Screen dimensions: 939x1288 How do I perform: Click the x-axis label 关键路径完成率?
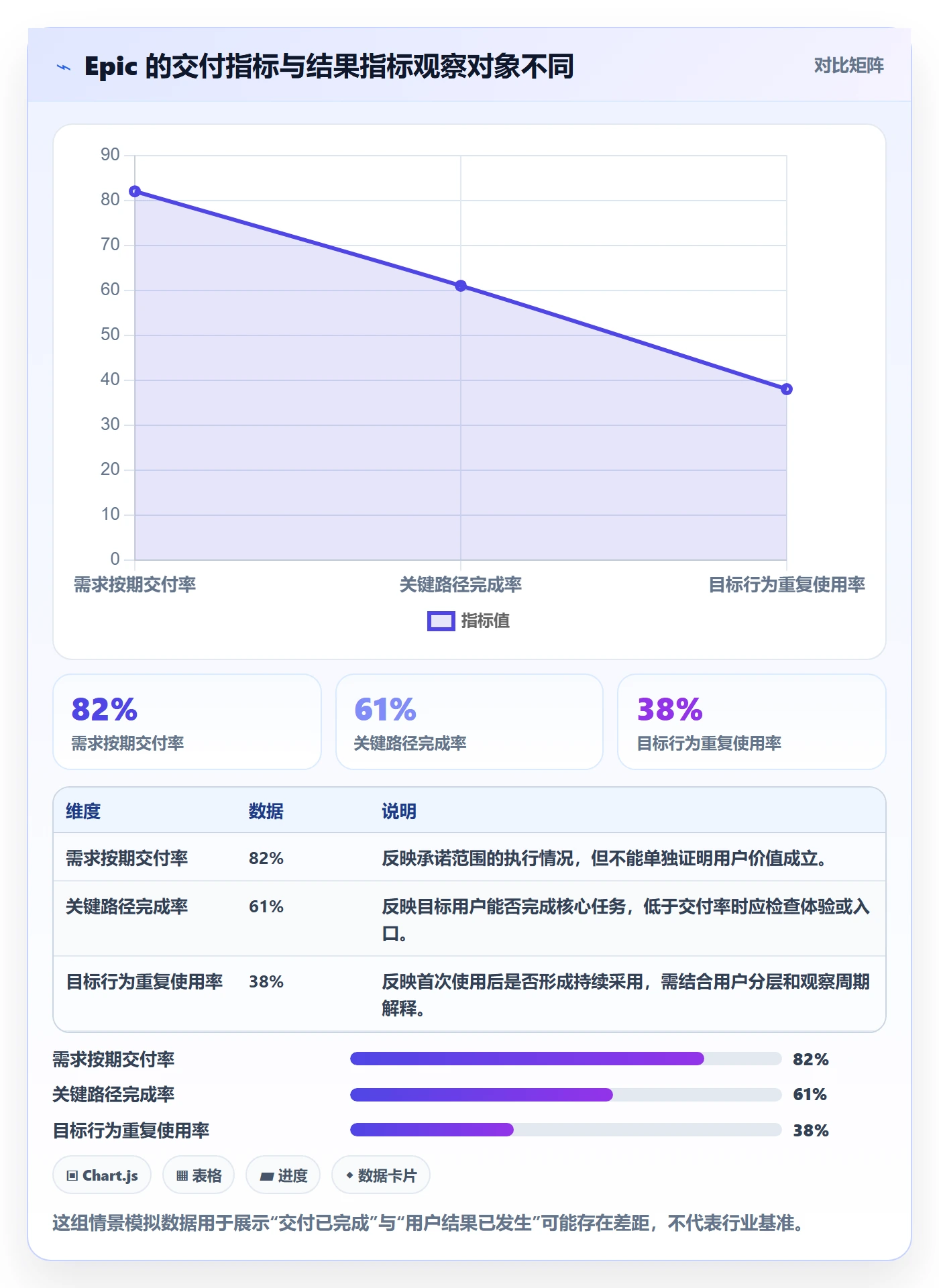[x=461, y=585]
